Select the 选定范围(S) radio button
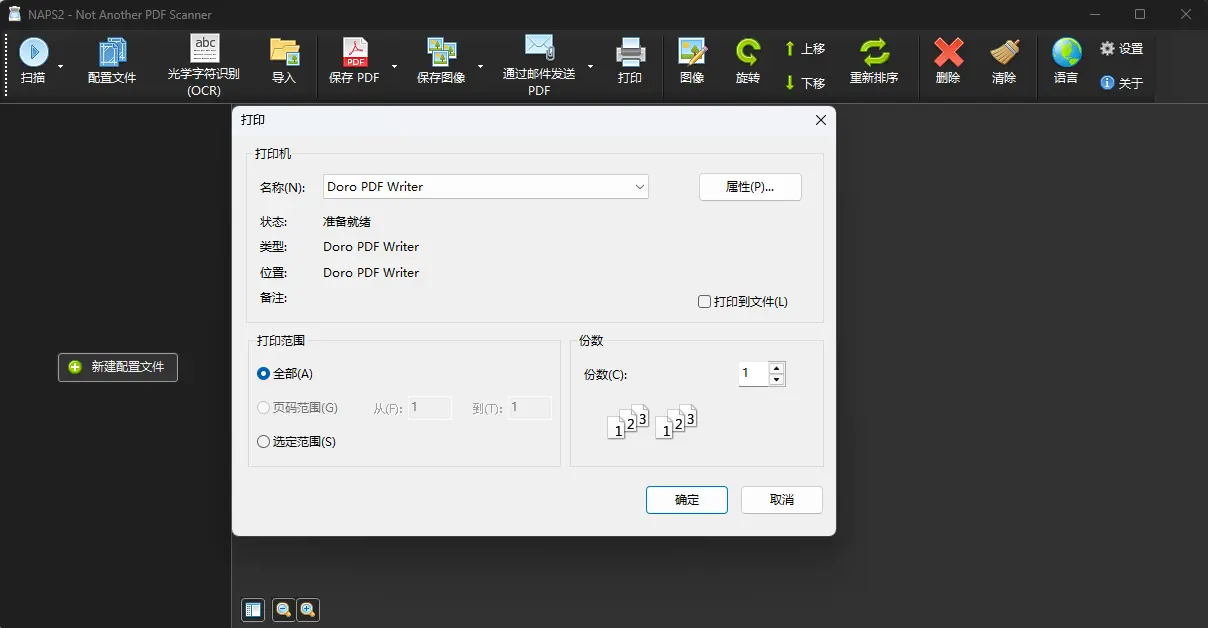The image size is (1208, 628). (264, 441)
